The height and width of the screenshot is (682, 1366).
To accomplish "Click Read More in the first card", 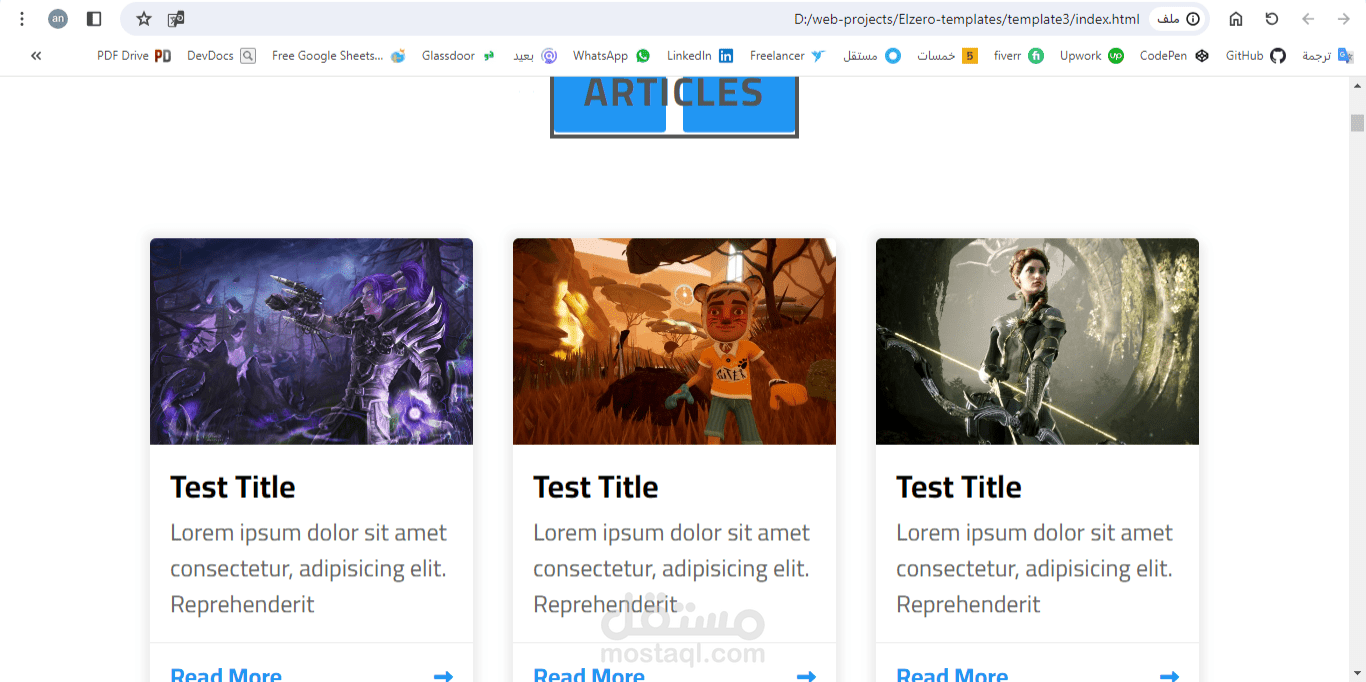I will click(226, 675).
